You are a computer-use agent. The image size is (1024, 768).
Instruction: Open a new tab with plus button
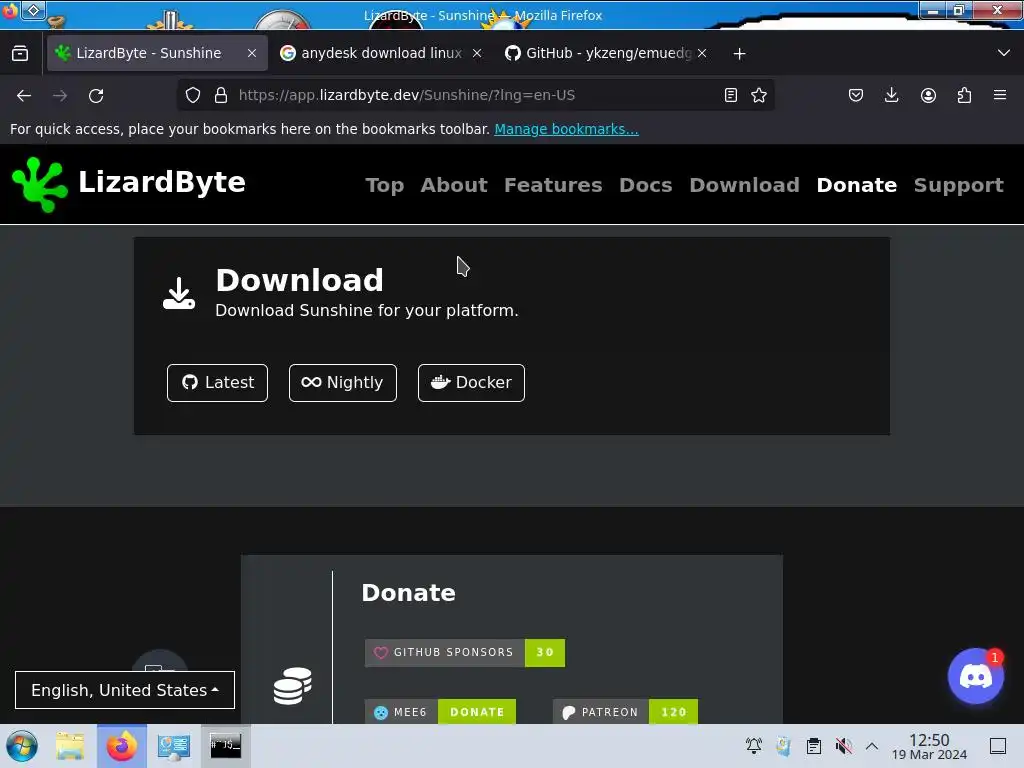pyautogui.click(x=739, y=54)
